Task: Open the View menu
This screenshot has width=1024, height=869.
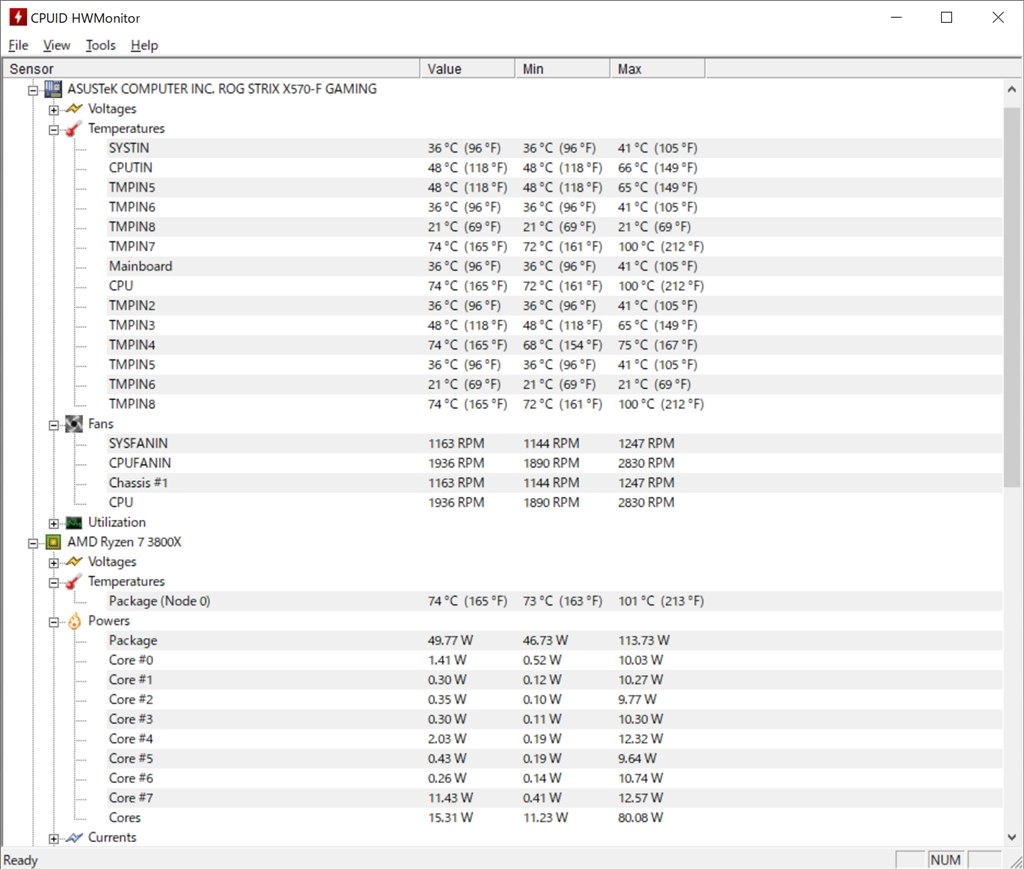Action: (x=57, y=45)
